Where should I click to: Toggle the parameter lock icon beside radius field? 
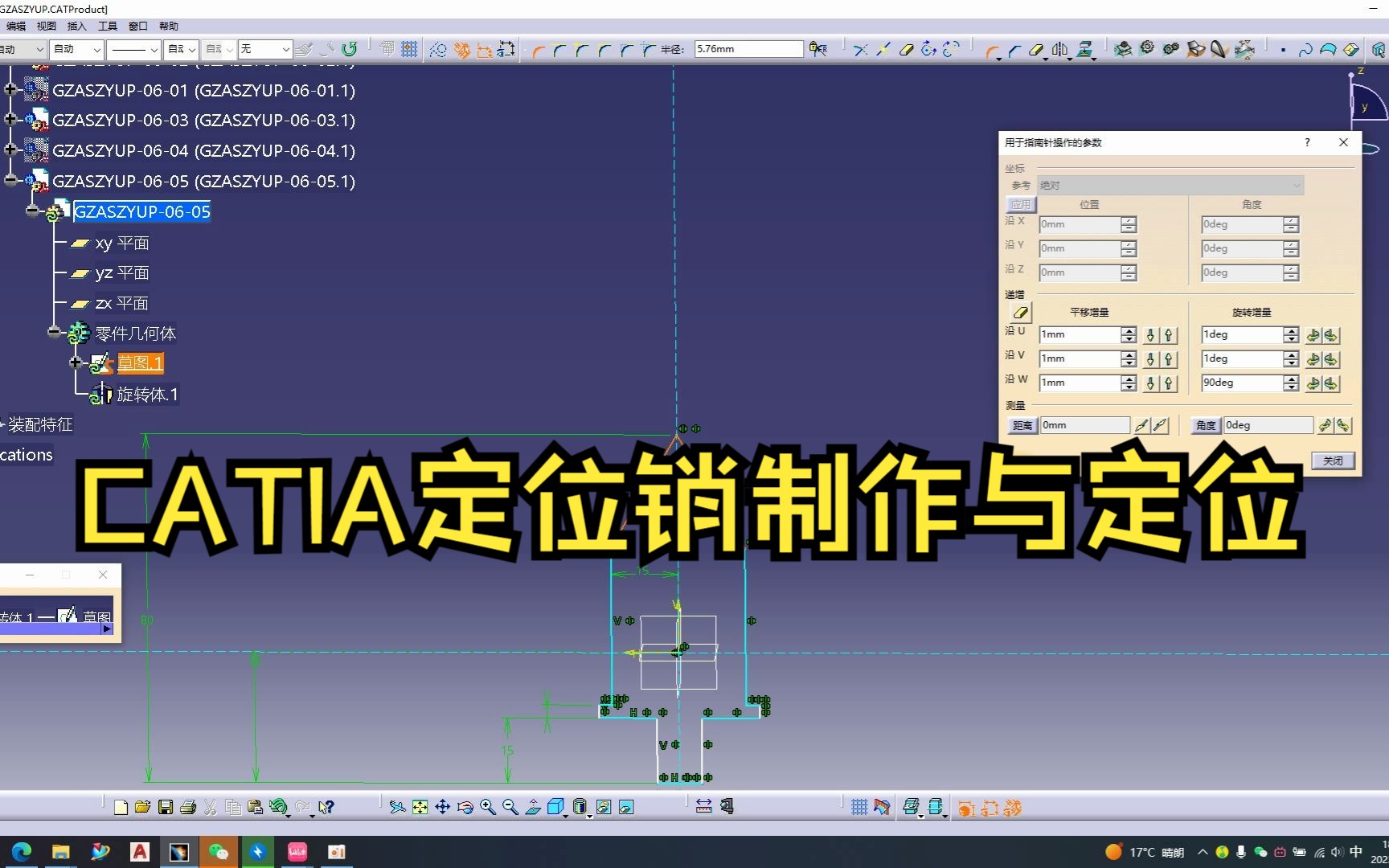[818, 49]
